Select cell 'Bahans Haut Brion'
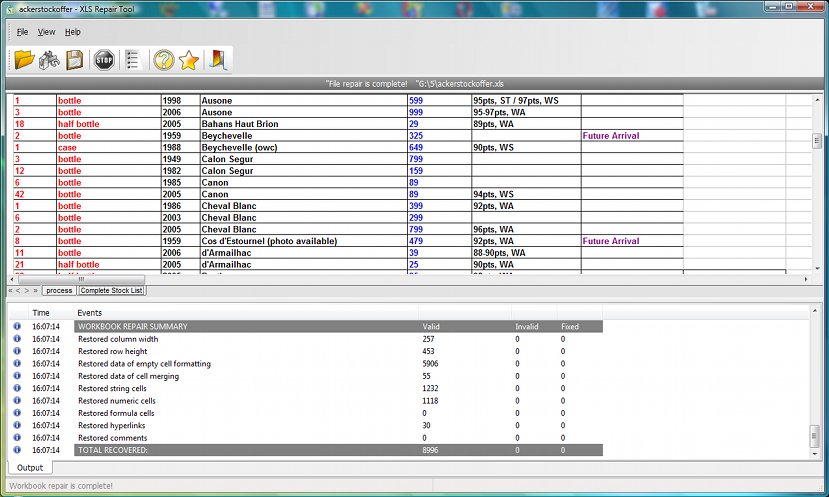 [x=303, y=124]
